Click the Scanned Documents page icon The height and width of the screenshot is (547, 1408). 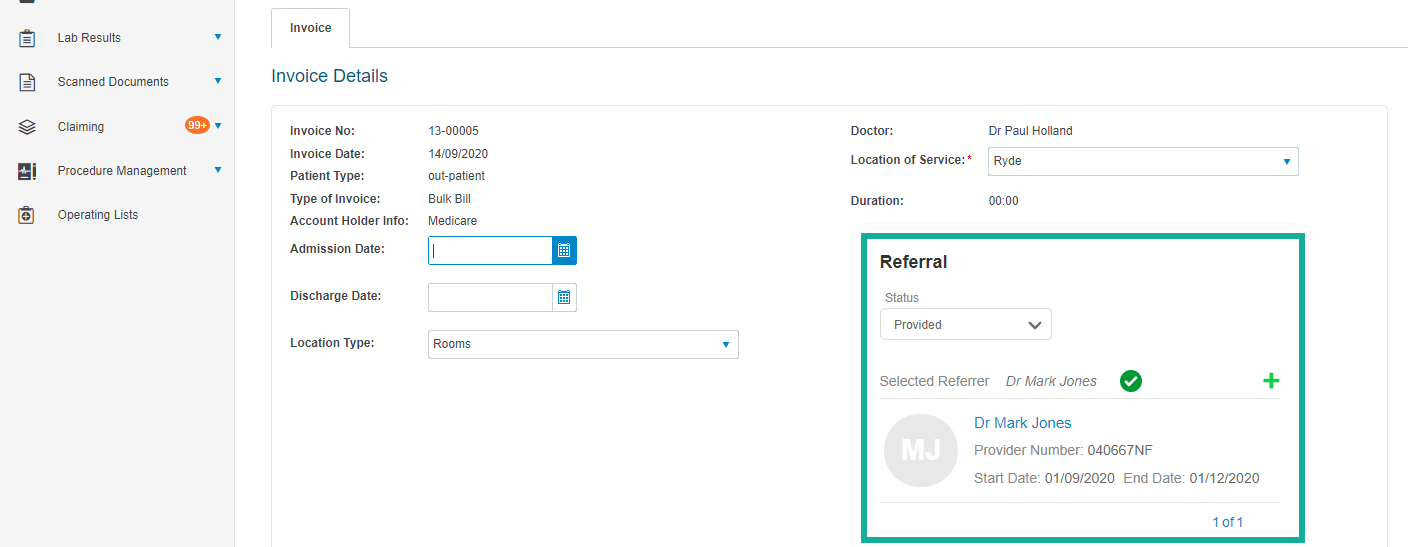pos(27,82)
